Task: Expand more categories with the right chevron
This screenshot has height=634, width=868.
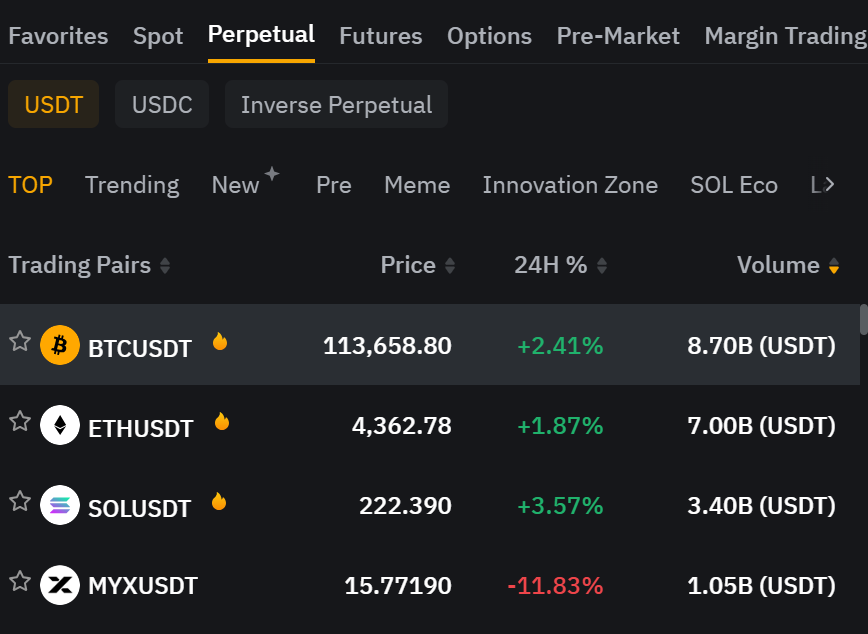Action: coord(828,185)
